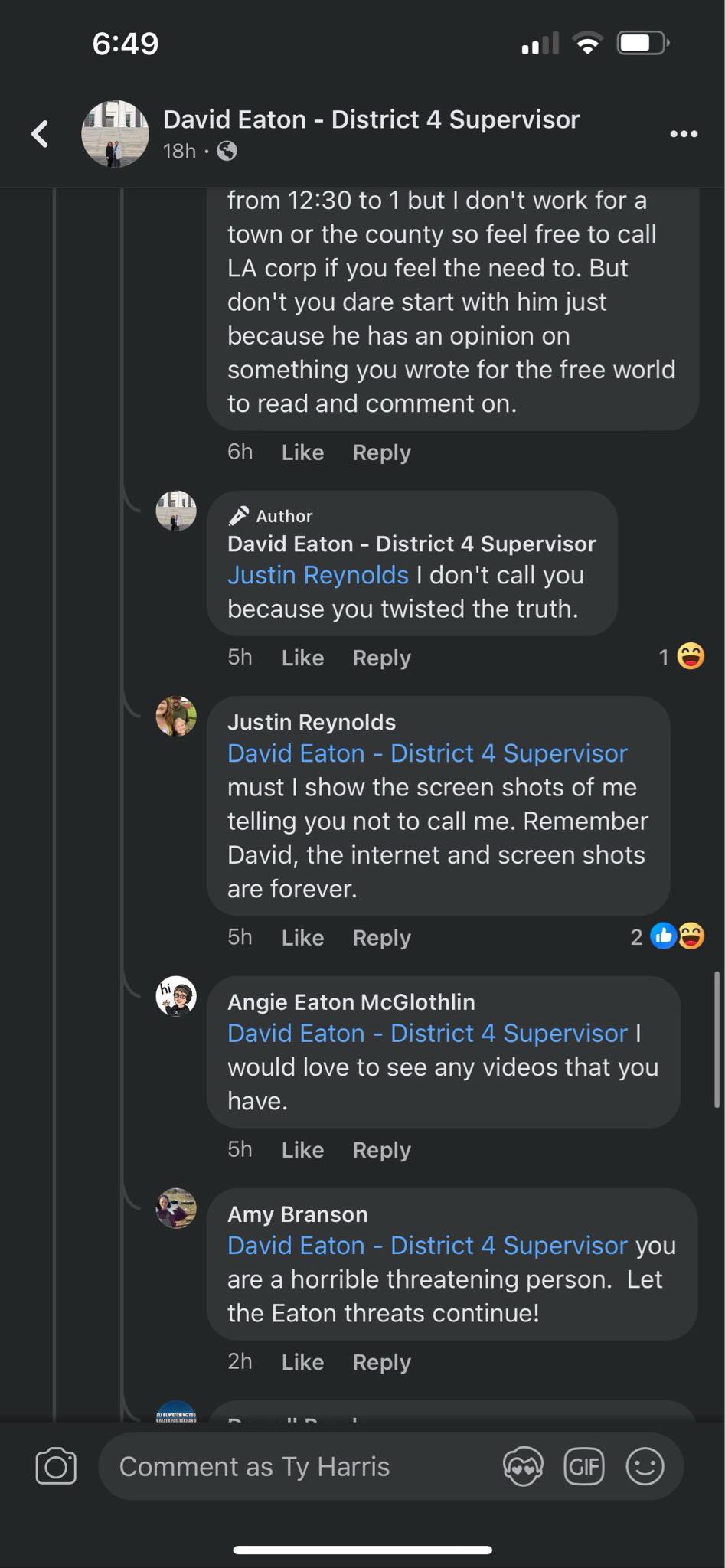Open Justin Reynolds' profile picture
Image resolution: width=725 pixels, height=1568 pixels.
[176, 716]
